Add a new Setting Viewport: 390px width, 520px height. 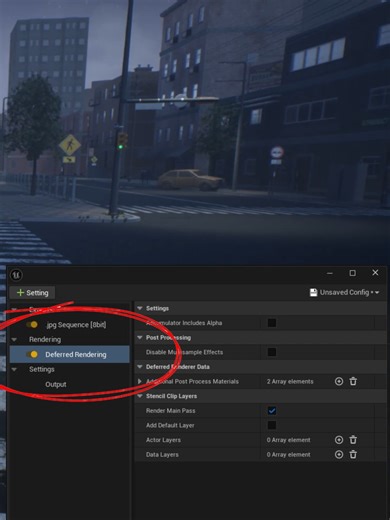pyautogui.click(x=32, y=293)
